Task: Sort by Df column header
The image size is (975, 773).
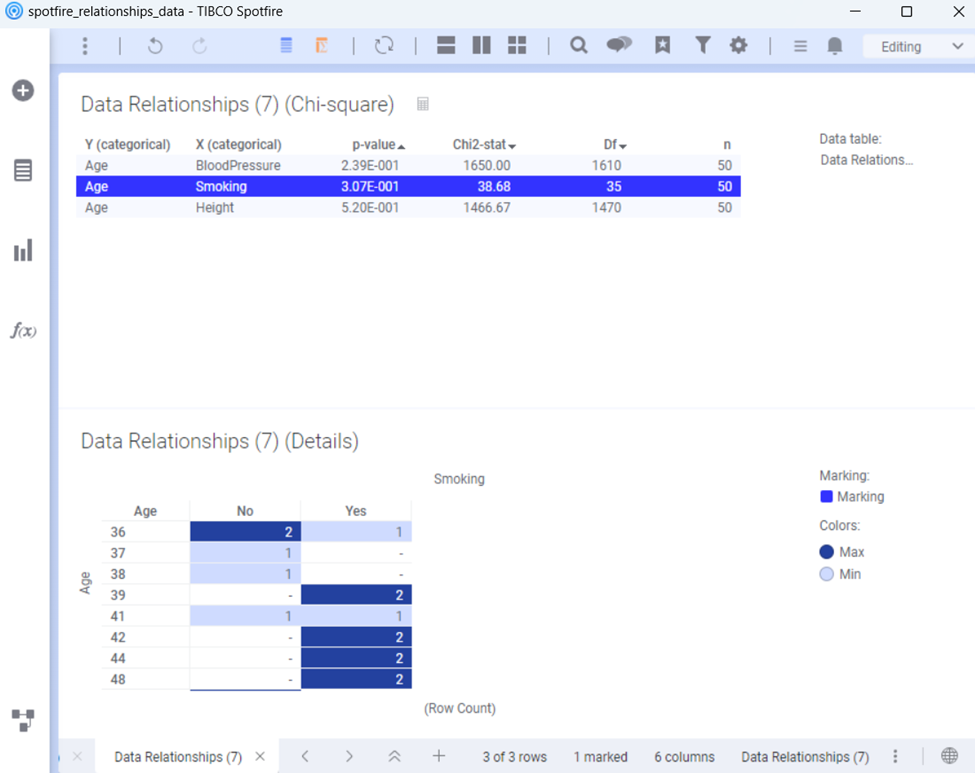Action: coord(614,144)
